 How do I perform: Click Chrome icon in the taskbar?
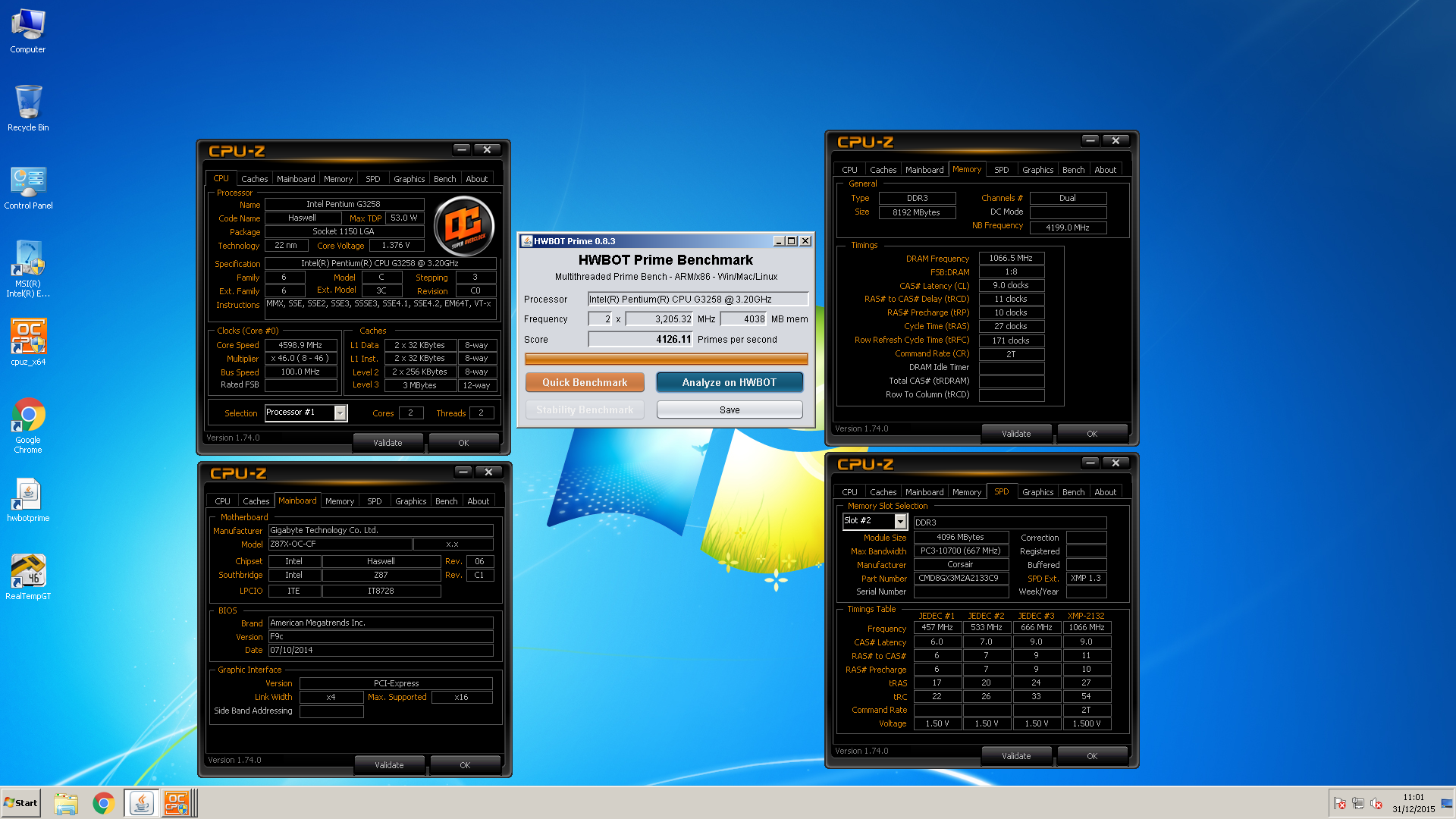[x=103, y=803]
